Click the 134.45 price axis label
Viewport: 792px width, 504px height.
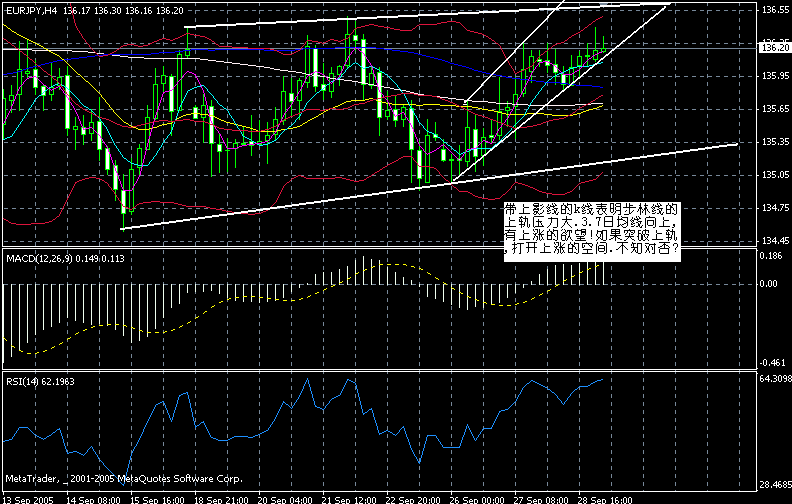click(775, 241)
